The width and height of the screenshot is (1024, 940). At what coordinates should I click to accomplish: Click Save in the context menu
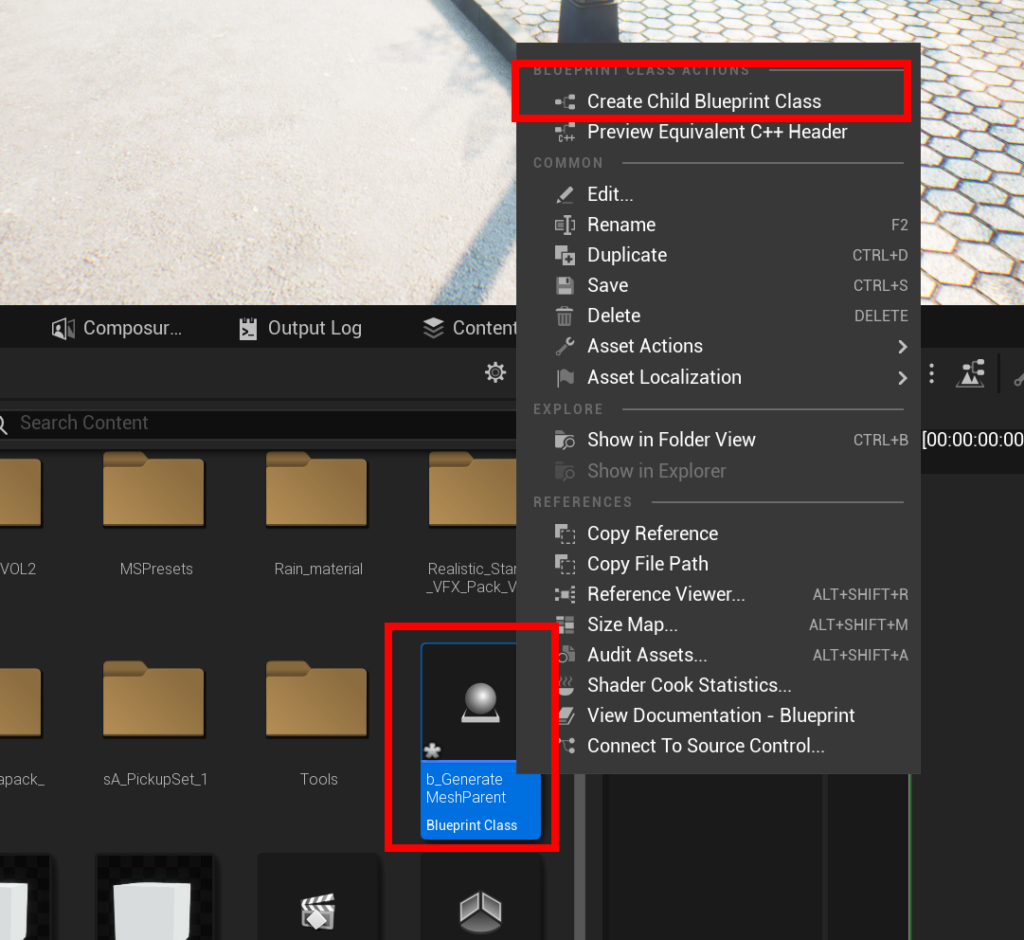717,285
